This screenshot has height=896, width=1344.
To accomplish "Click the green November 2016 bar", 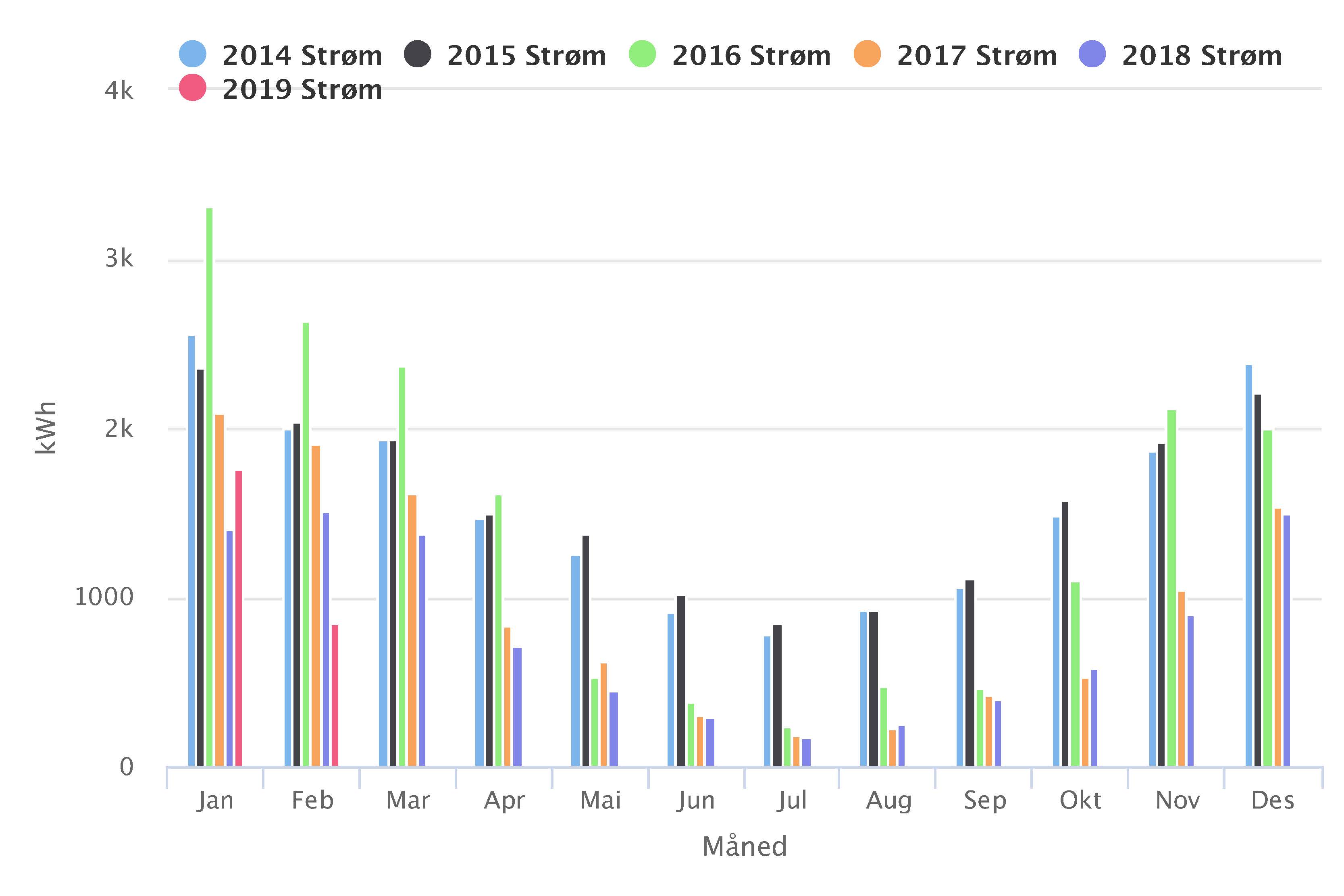I will pos(1172,588).
